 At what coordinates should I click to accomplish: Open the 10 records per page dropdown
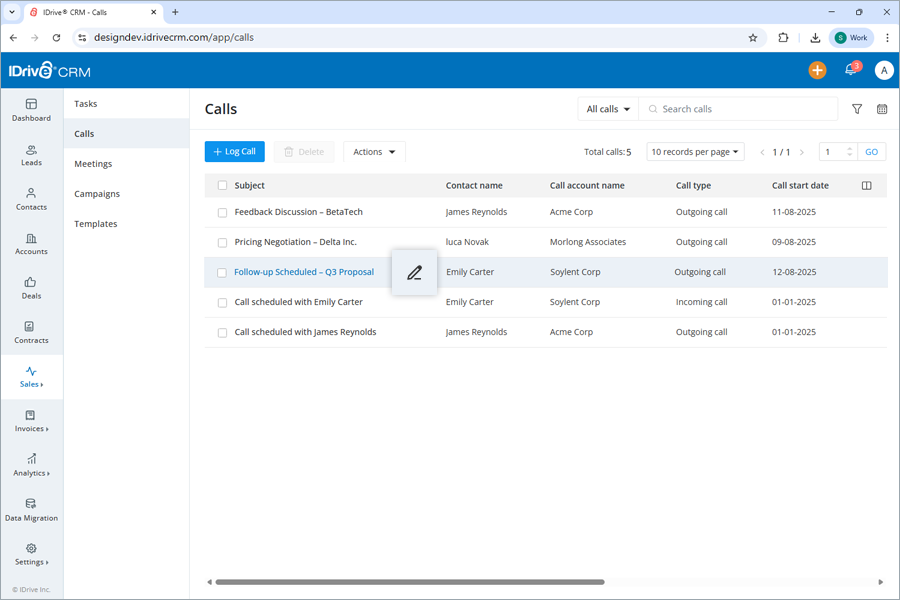click(695, 151)
